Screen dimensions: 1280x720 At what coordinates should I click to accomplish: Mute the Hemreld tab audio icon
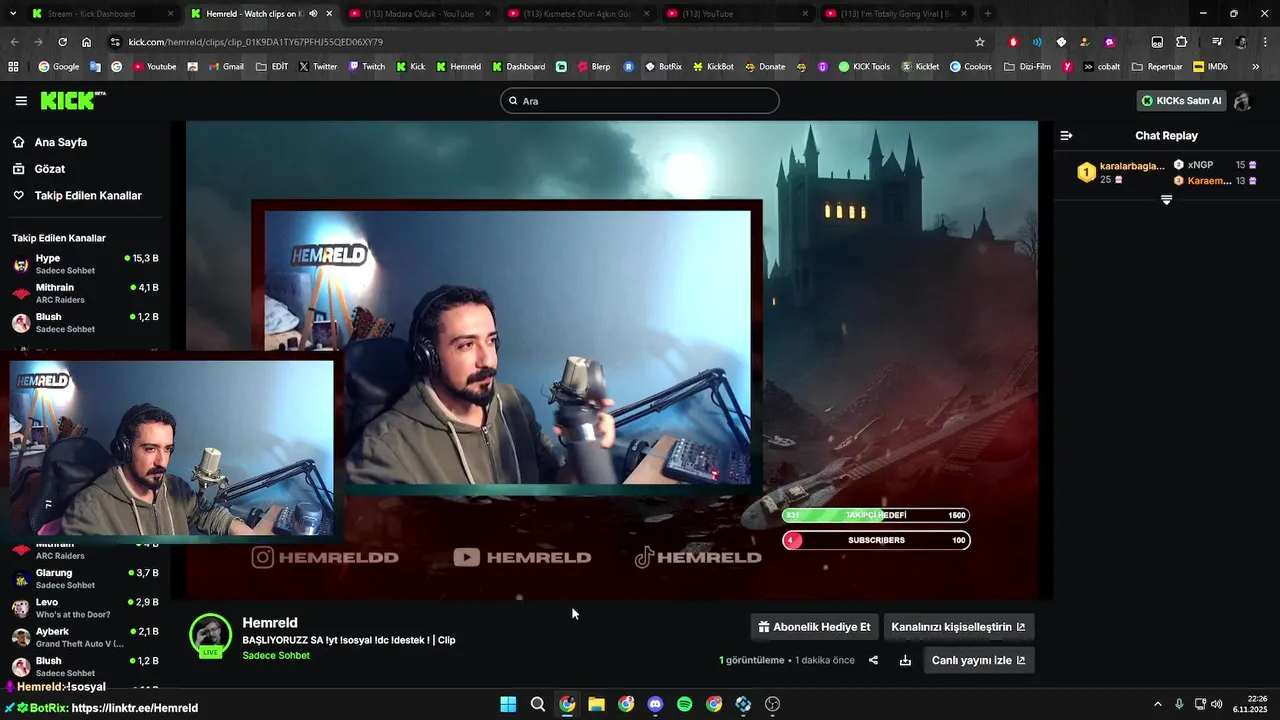click(313, 14)
